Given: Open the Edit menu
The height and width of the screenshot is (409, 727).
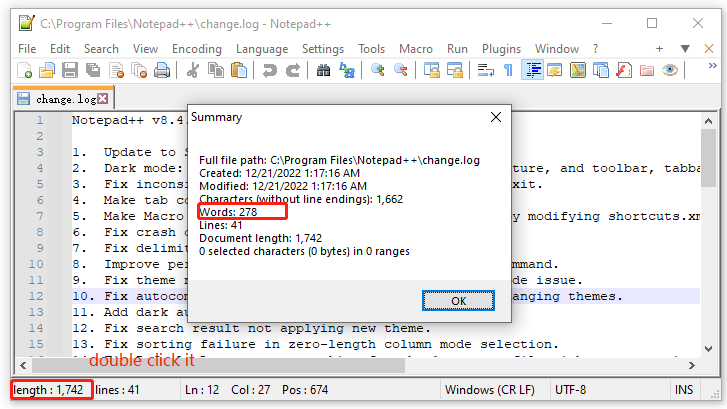Looking at the screenshot, I should pos(60,49).
